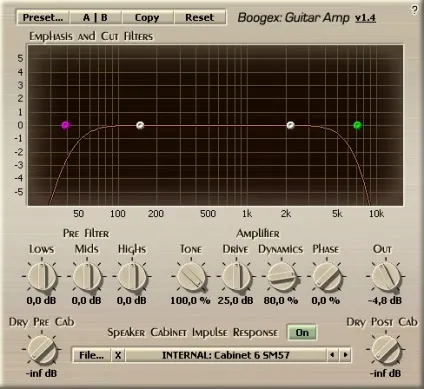Click the File... impulse load button

click(x=92, y=355)
